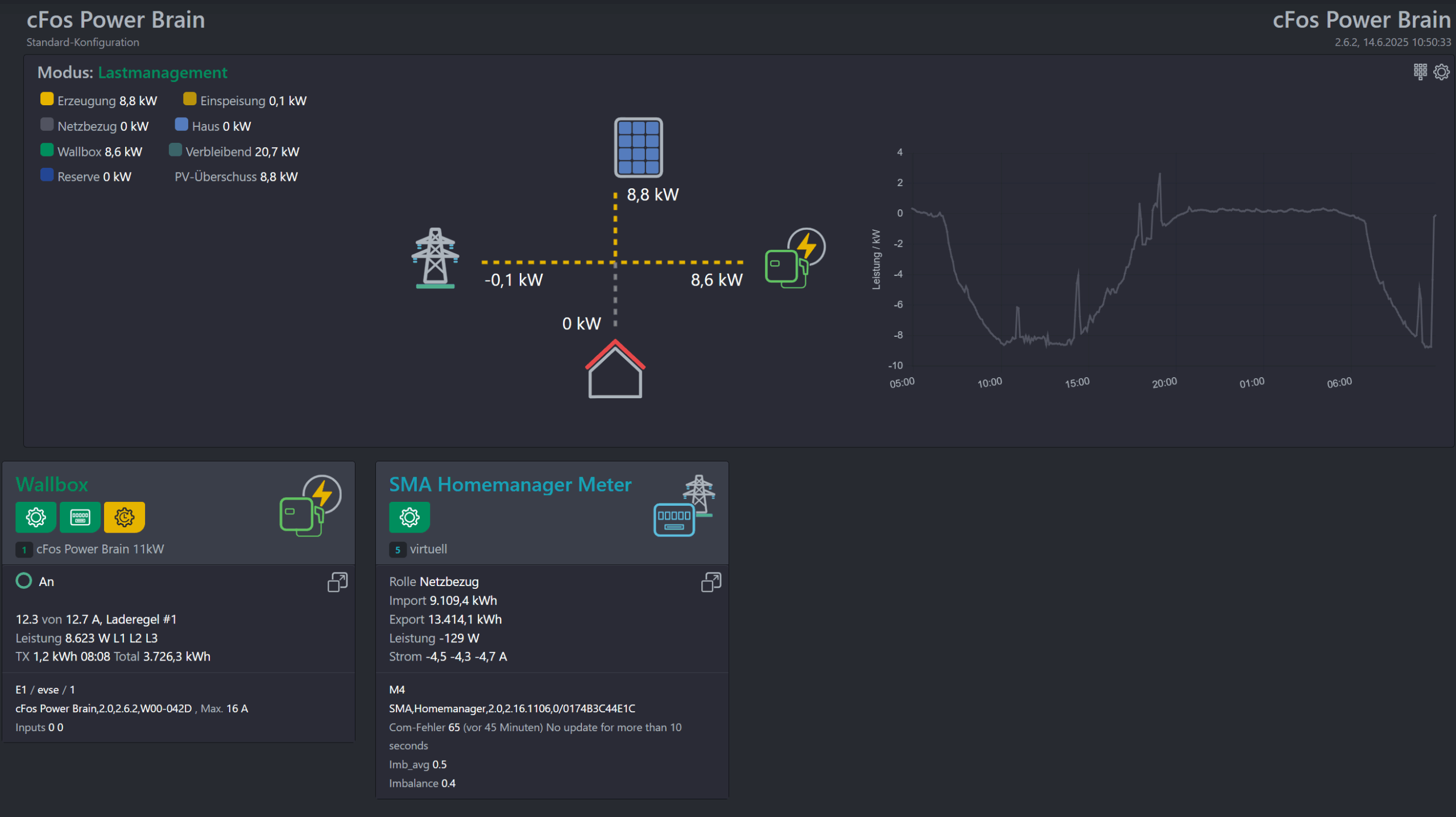This screenshot has width=1456, height=817.
Task: Click the Wallbox tile charger icon
Action: 311,505
